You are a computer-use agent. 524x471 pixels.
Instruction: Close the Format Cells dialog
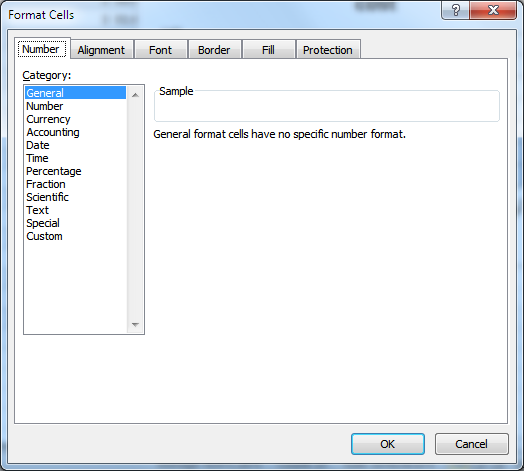tap(493, 10)
